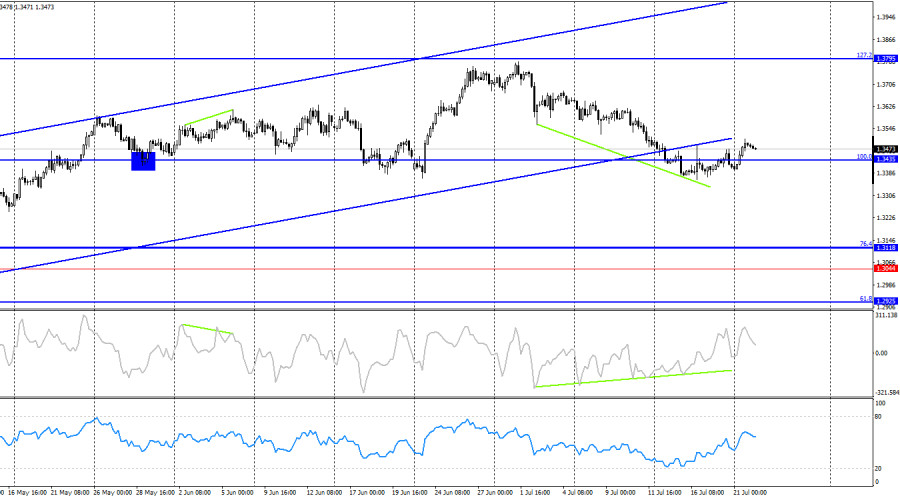
Task: Click the 1.3795 Fibonacci price tag
Action: pyautogui.click(x=886, y=59)
